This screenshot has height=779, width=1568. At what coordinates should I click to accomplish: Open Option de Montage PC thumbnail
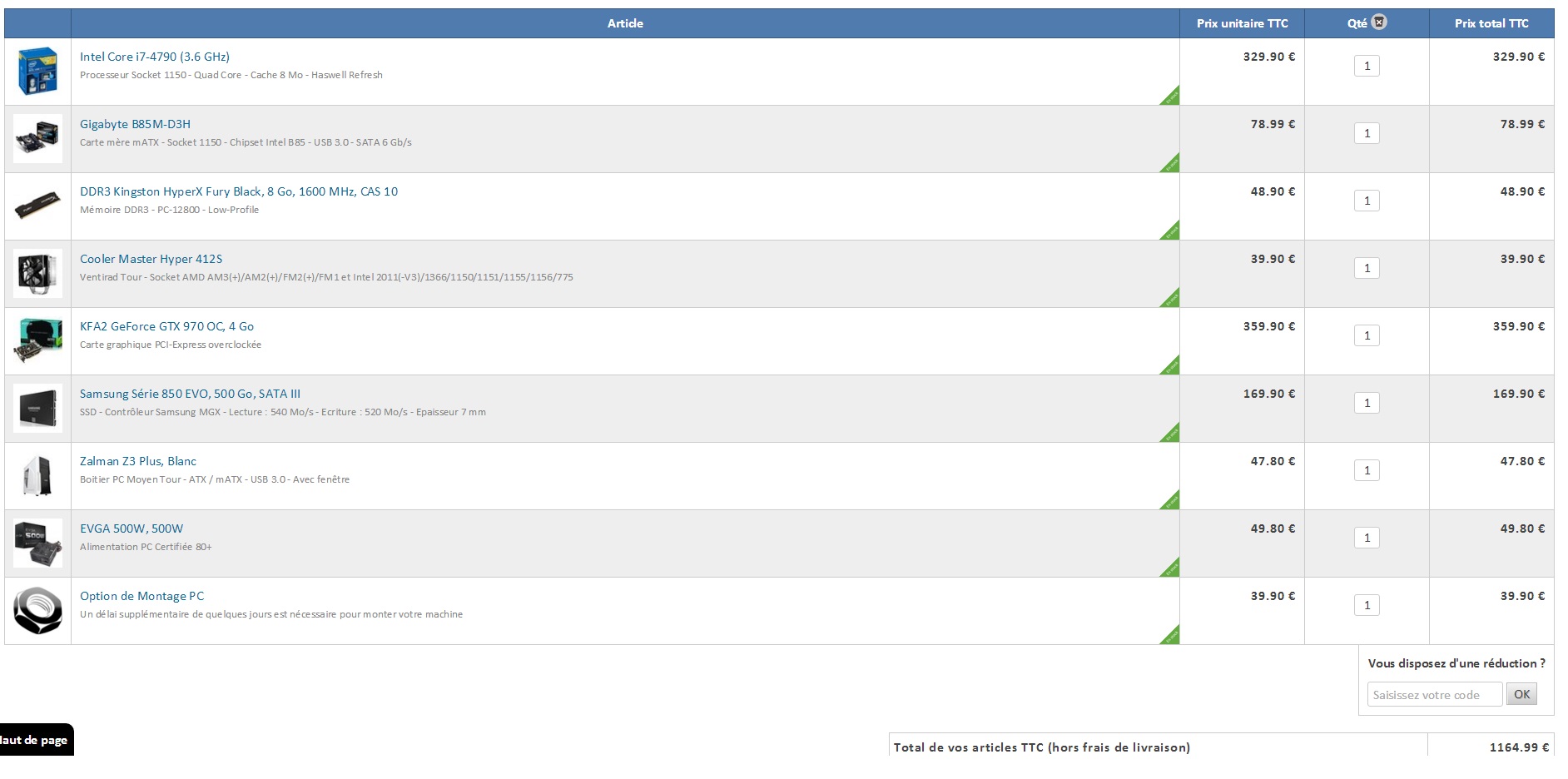pyautogui.click(x=37, y=610)
